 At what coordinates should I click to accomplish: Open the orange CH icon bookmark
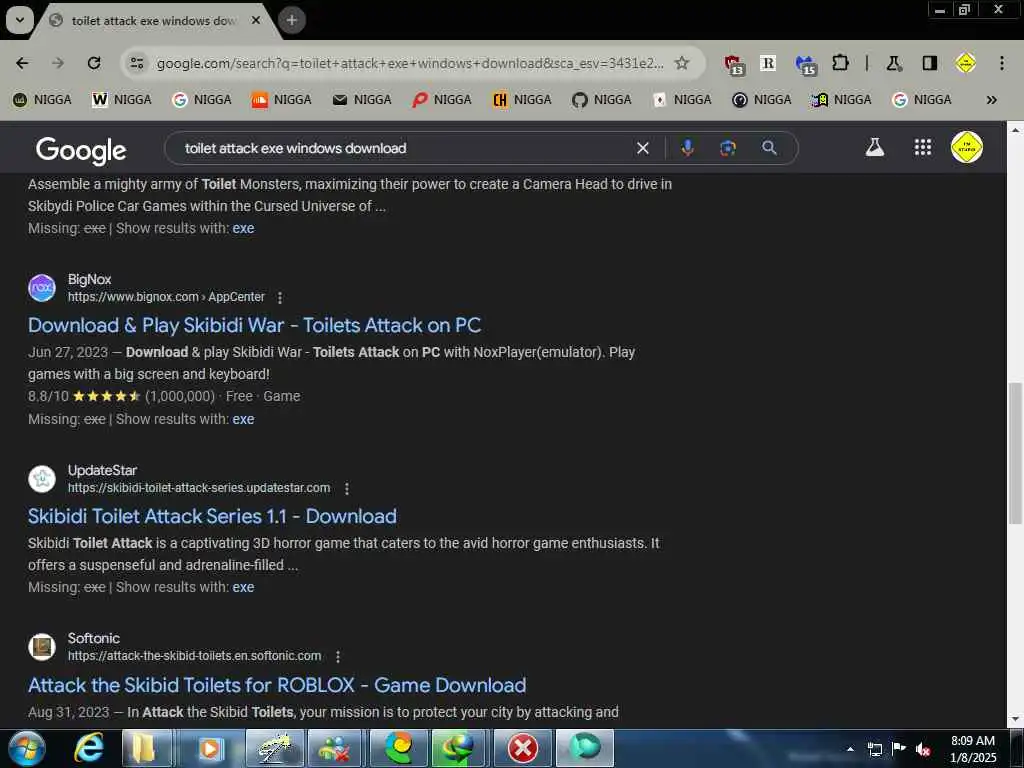coord(522,99)
